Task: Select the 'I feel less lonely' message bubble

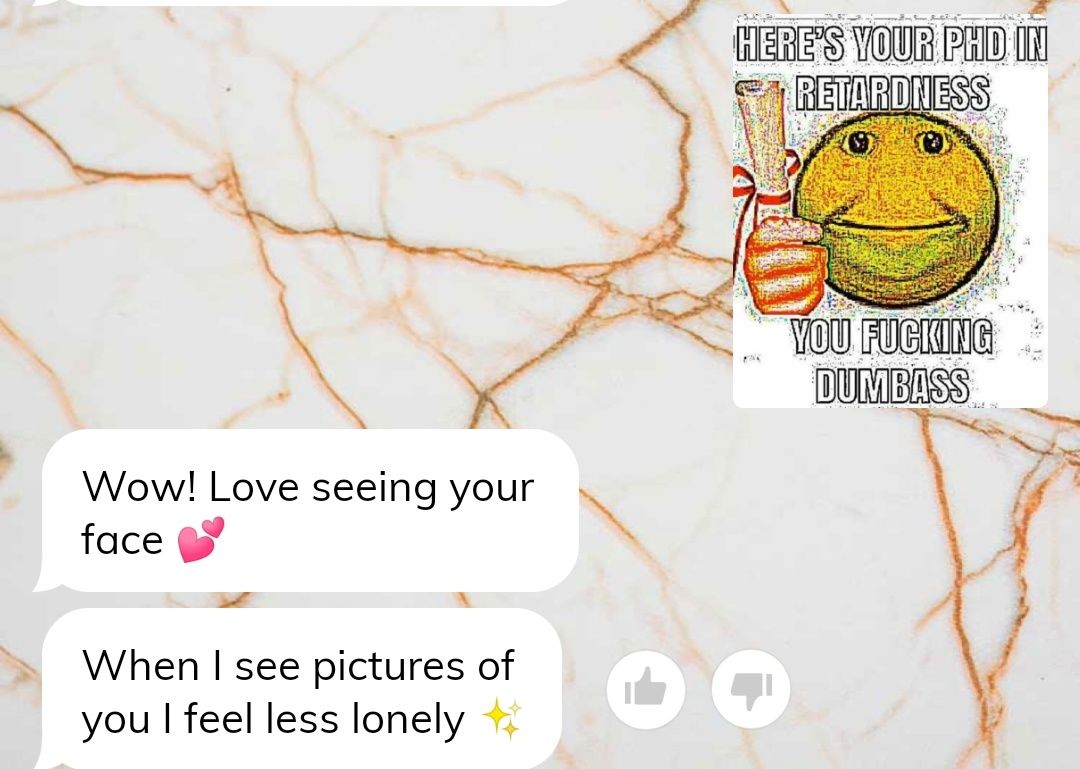Action: click(300, 689)
